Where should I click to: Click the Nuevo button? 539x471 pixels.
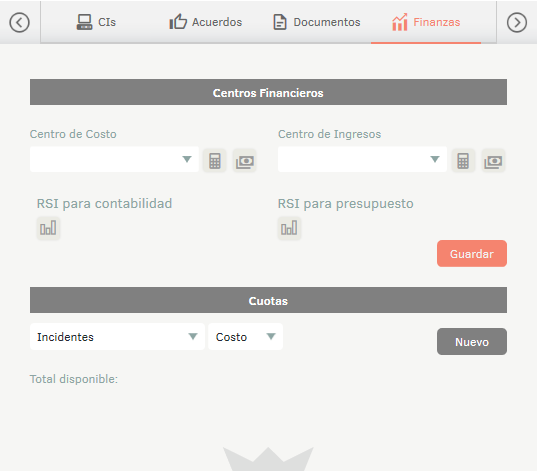coord(472,341)
